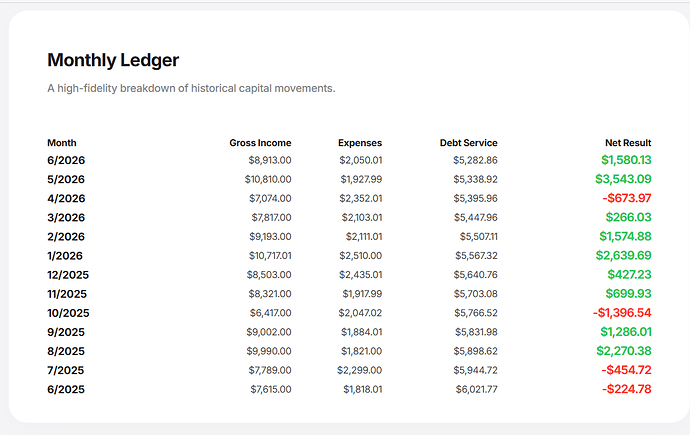Click the Gross Income column header
Screen dimensions: 690x435
pos(260,143)
